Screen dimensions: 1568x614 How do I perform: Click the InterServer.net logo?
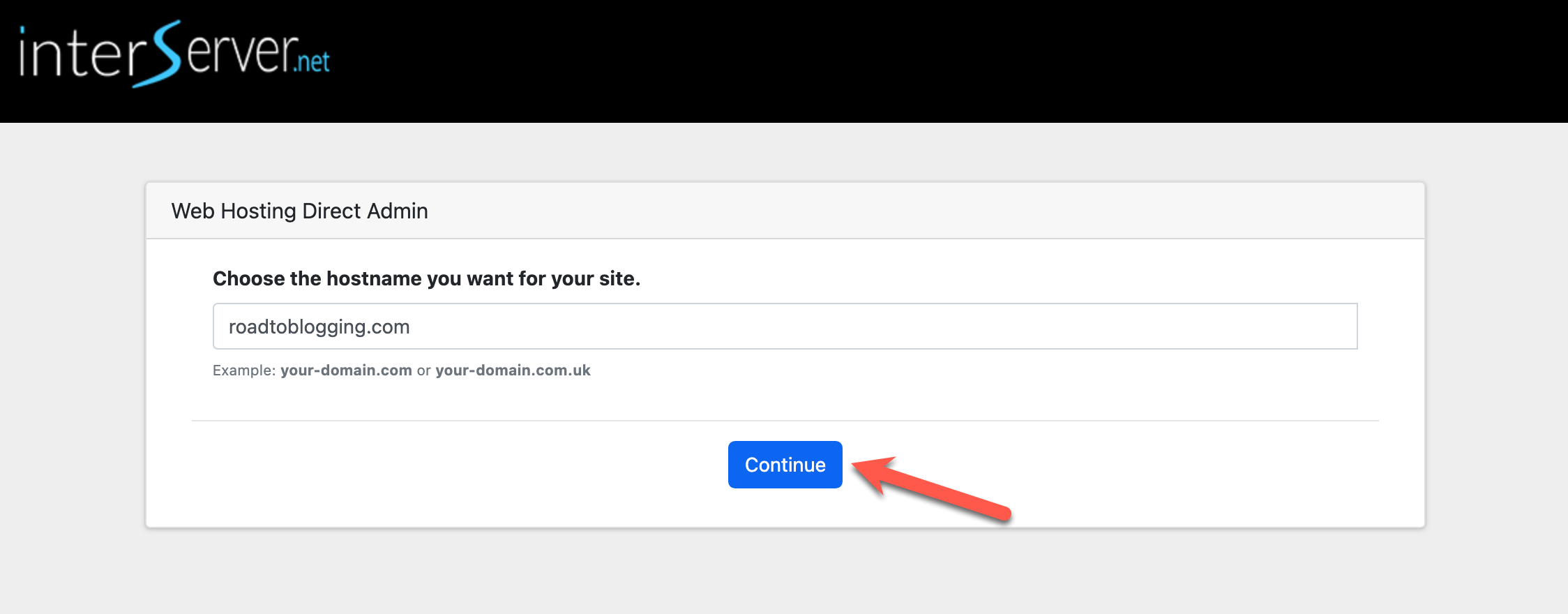174,54
